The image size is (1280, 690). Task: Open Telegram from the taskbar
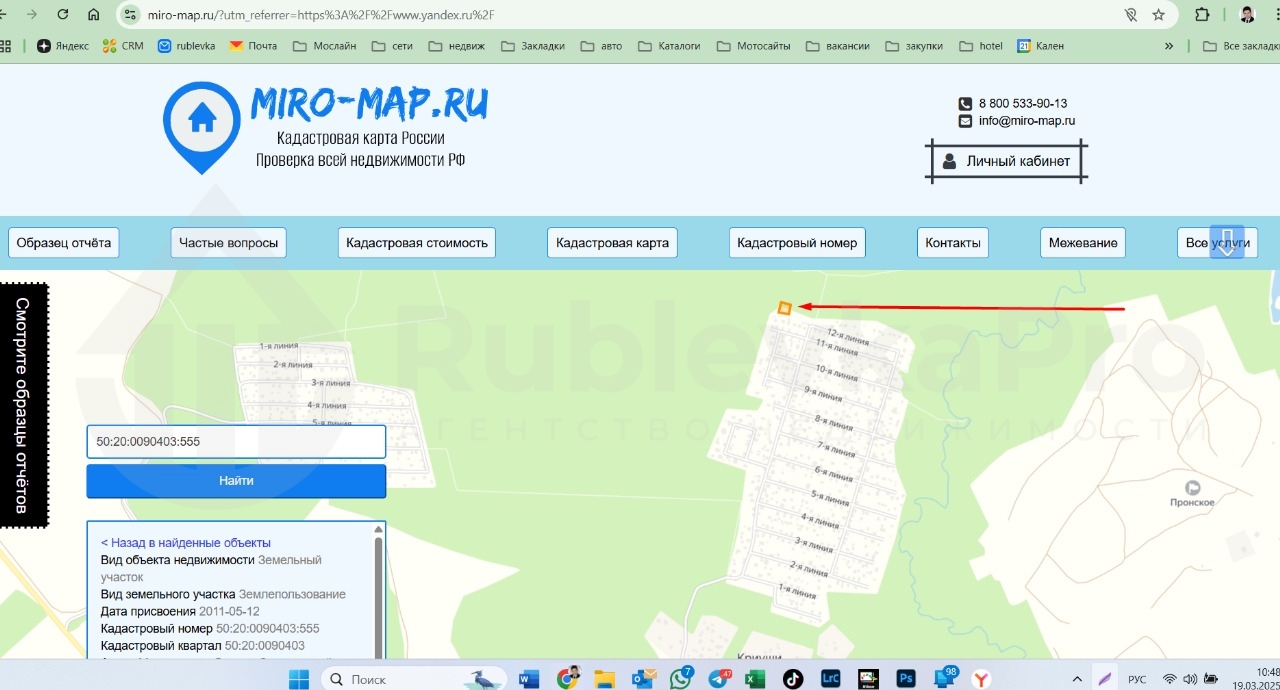point(719,679)
